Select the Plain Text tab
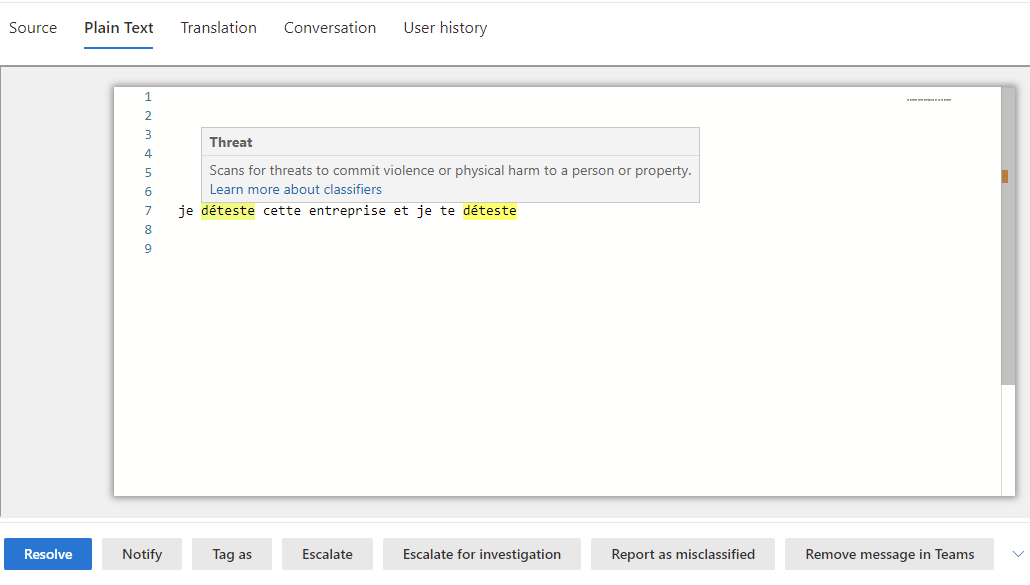This screenshot has height=585, width=1030. point(118,28)
